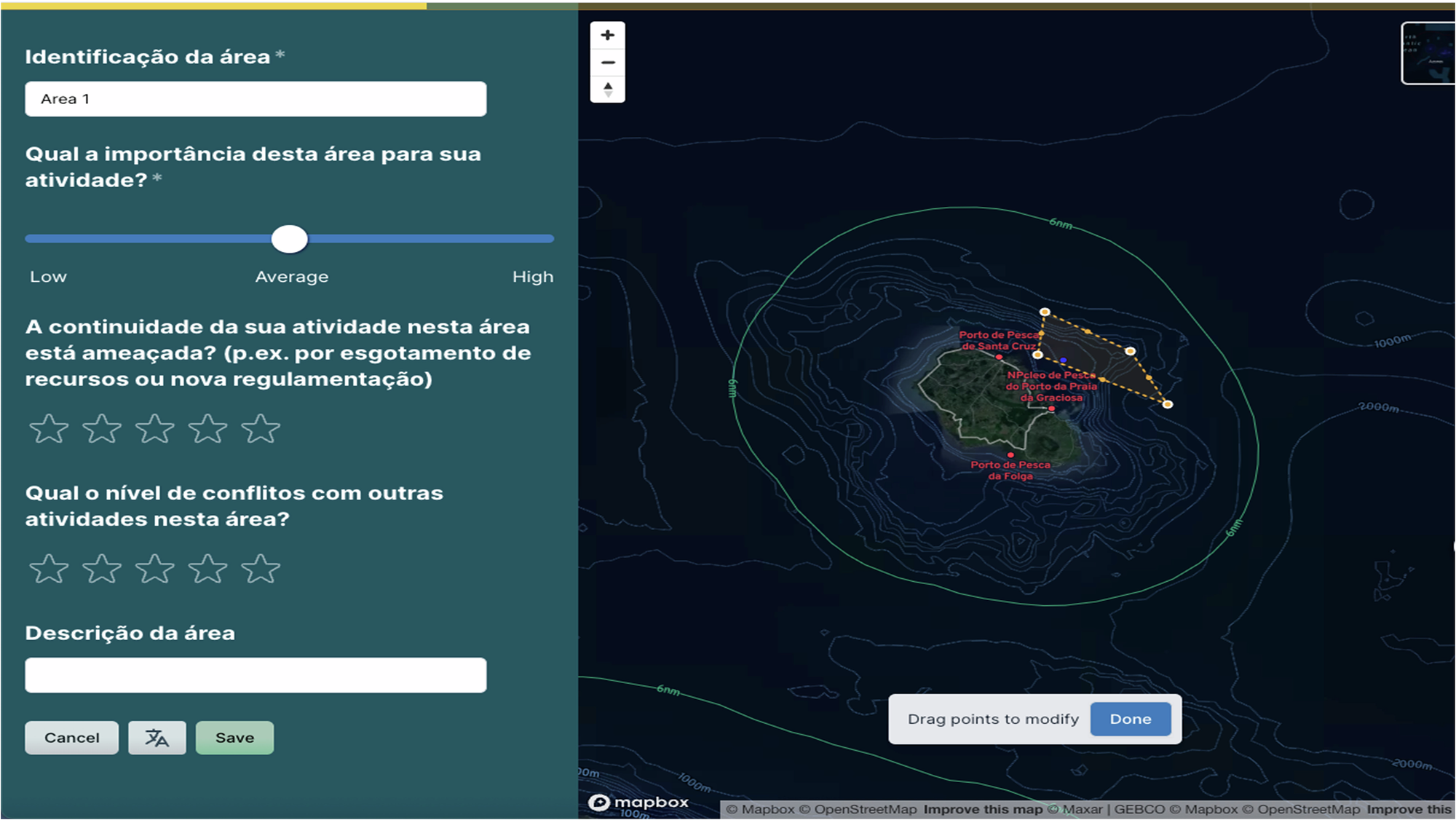This screenshot has height=820, width=1456.
Task: Click the Improve this map link
Action: point(982,809)
